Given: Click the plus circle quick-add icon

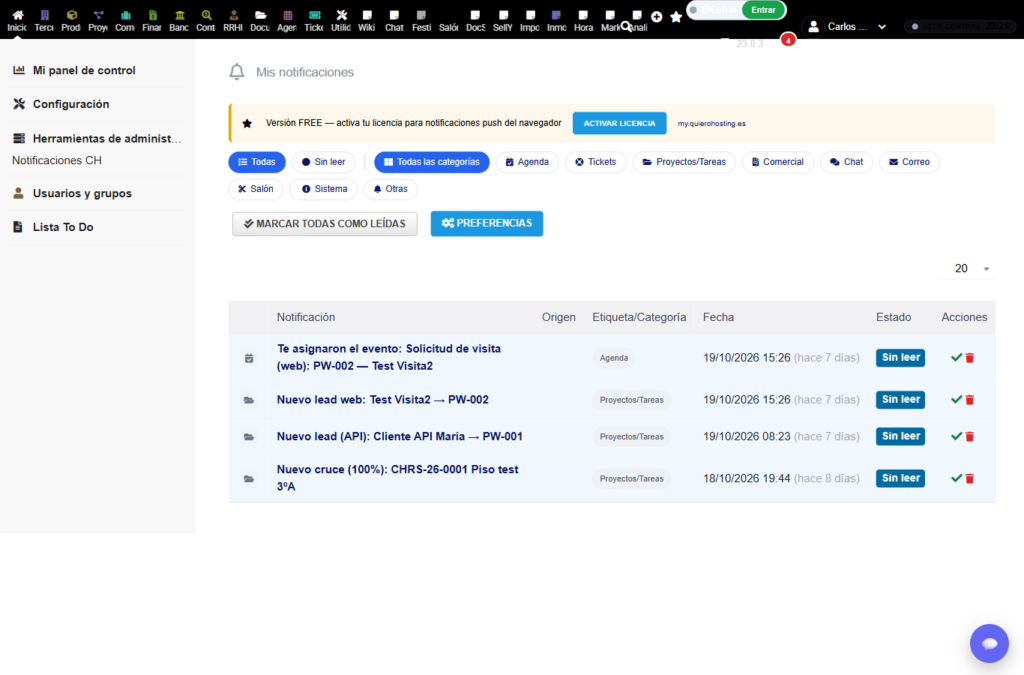Looking at the screenshot, I should (656, 17).
